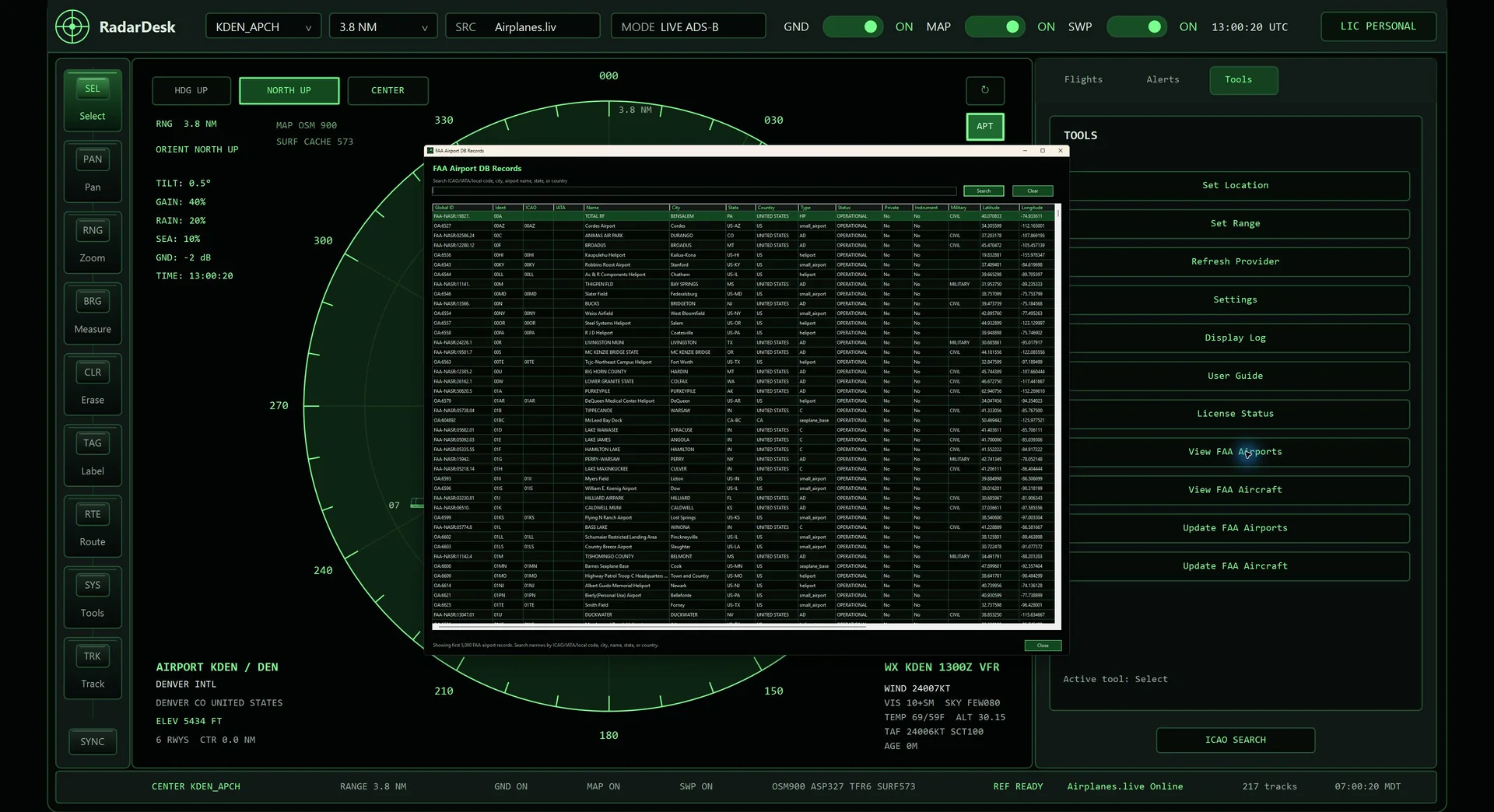Open the 3.8 NM range dropdown
This screenshot has width=1494, height=812.
[383, 26]
